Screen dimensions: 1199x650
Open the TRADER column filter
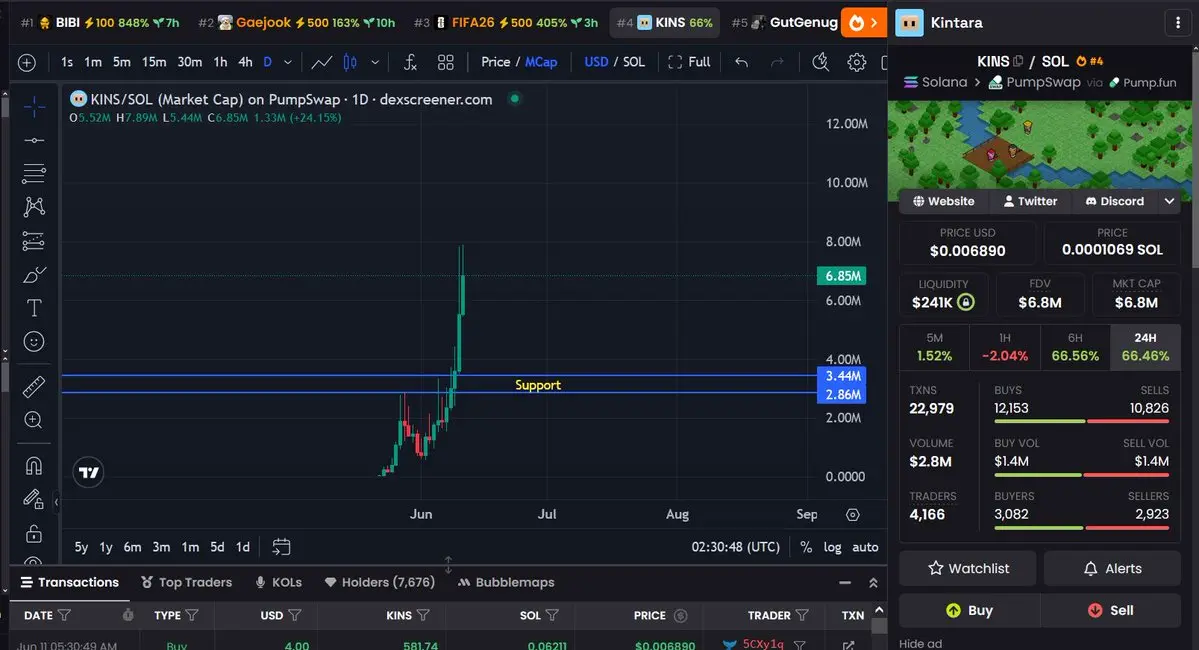tap(801, 615)
